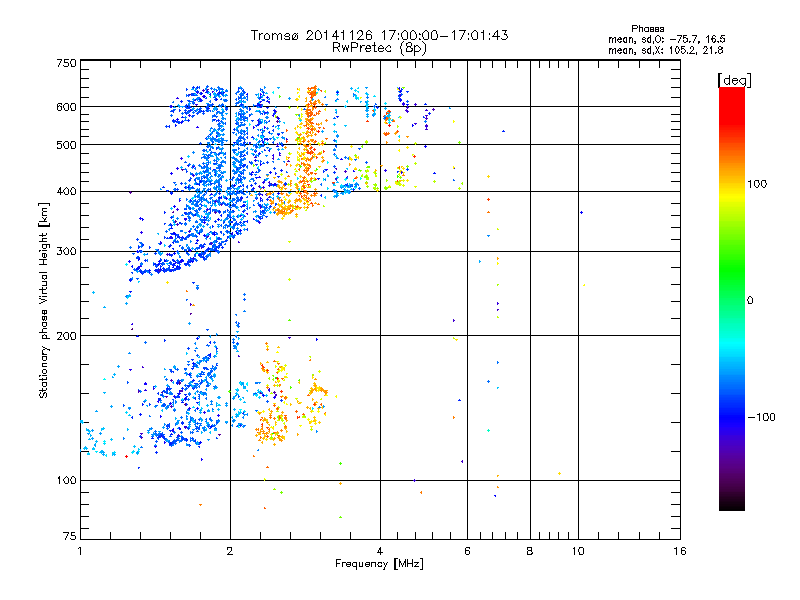Click the colorbar tick label '100'

[x=757, y=184]
